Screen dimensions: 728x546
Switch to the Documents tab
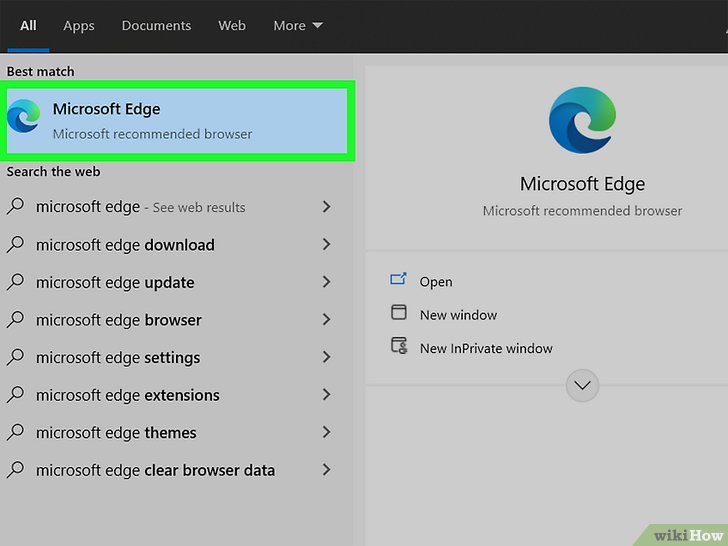pyautogui.click(x=155, y=25)
